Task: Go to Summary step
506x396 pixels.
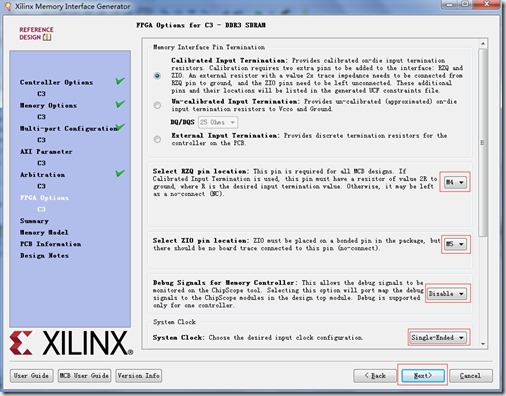Action: tap(34, 221)
